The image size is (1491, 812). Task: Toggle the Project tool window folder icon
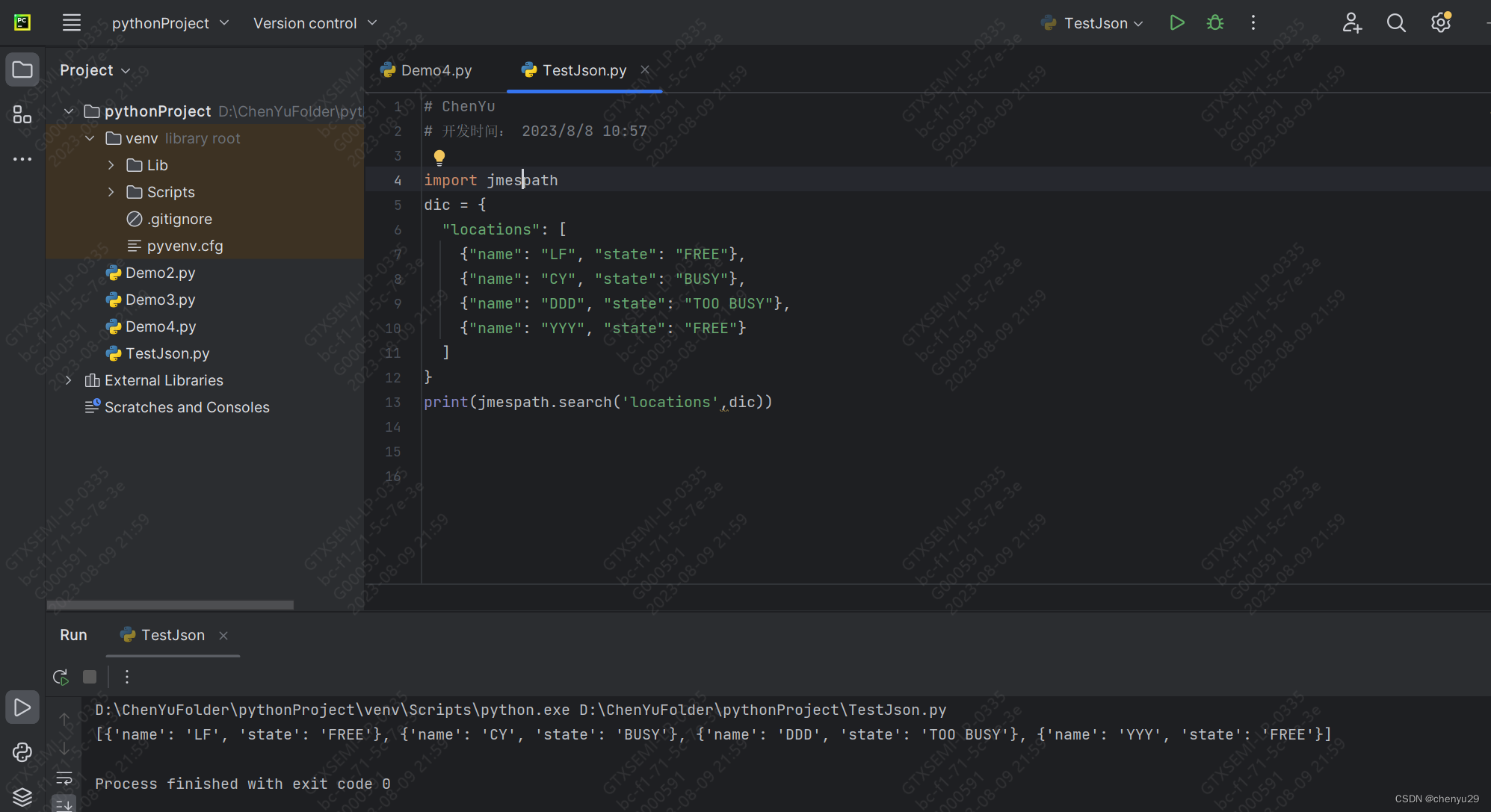click(x=22, y=70)
